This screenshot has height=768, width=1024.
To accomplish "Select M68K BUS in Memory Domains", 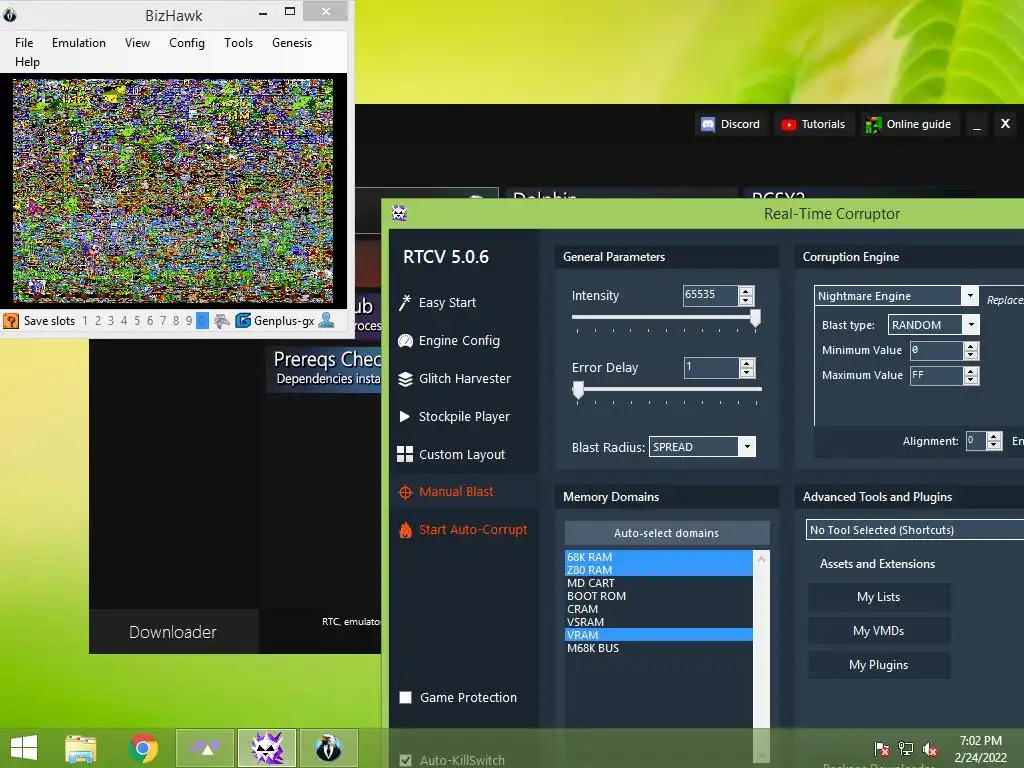I will [658, 648].
